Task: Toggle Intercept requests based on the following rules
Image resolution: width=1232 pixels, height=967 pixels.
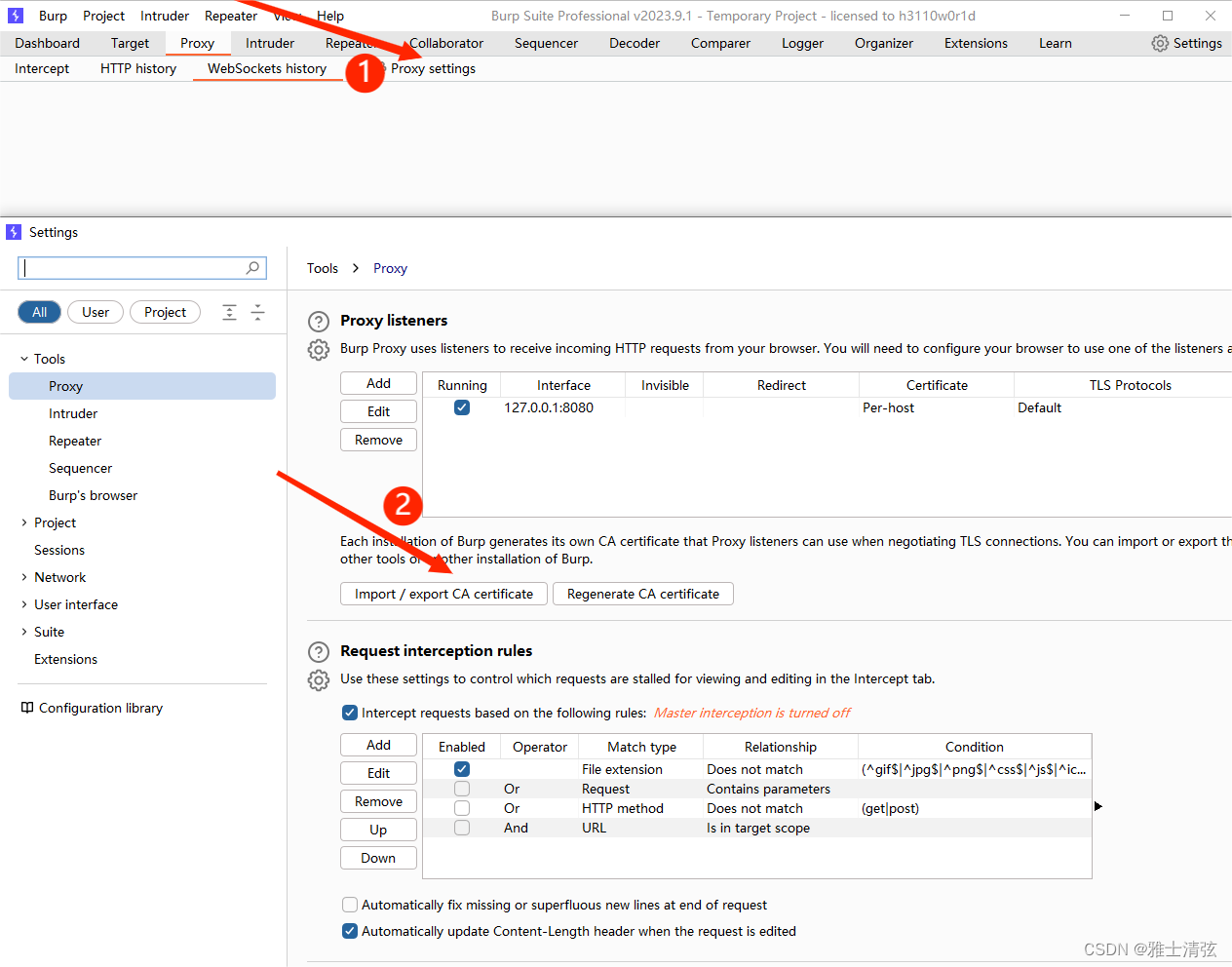Action: [350, 713]
